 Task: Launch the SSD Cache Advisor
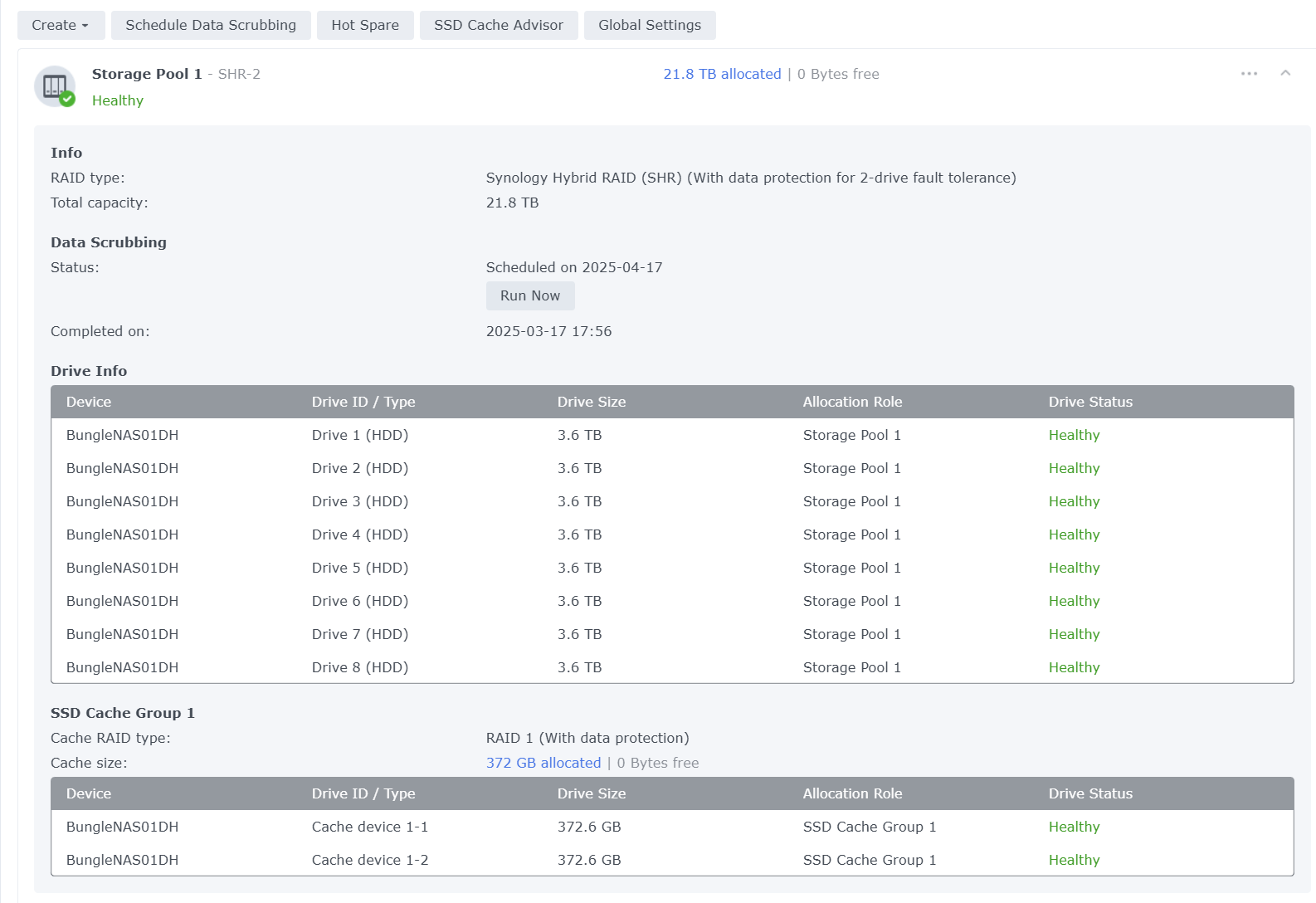click(x=499, y=25)
